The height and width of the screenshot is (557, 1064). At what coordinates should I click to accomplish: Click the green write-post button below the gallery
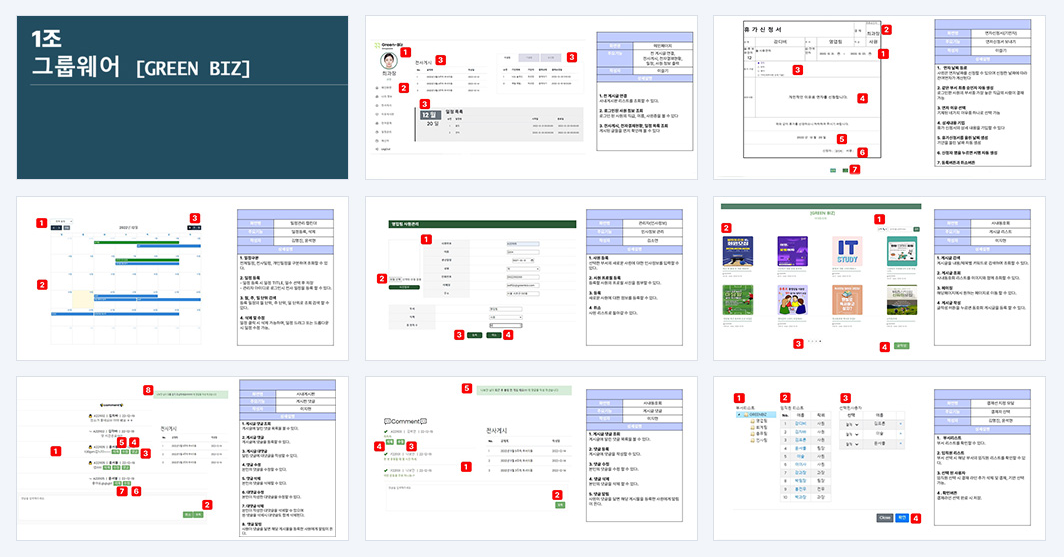[901, 346]
